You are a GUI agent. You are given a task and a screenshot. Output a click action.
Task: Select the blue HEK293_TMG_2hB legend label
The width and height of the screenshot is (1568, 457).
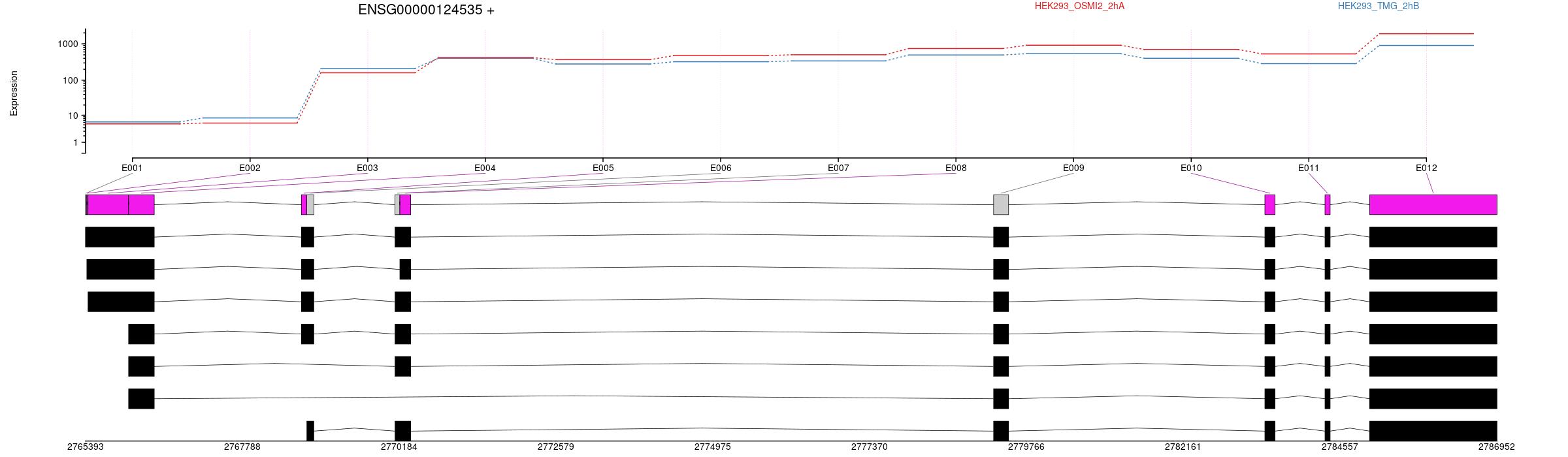point(1378,6)
